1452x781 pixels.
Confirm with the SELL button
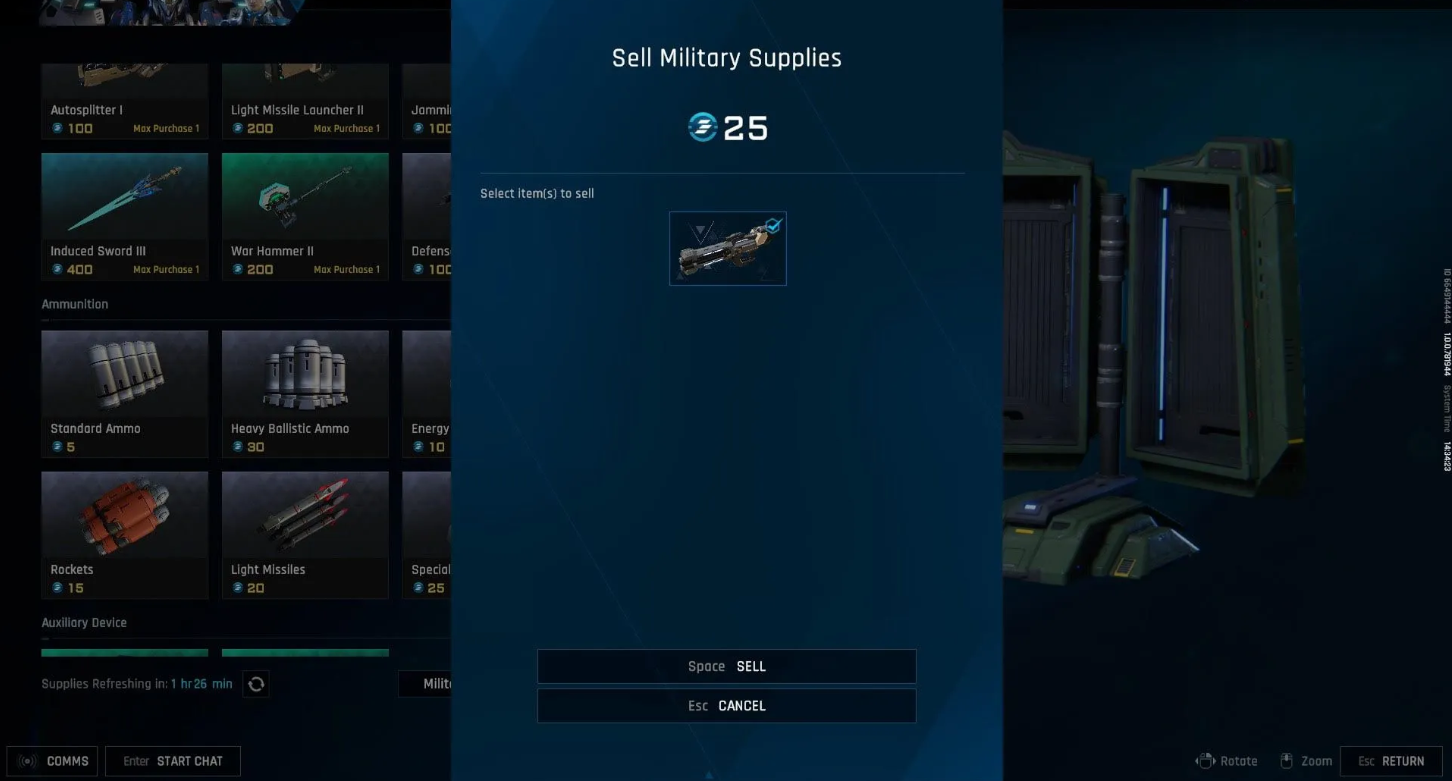tap(727, 666)
